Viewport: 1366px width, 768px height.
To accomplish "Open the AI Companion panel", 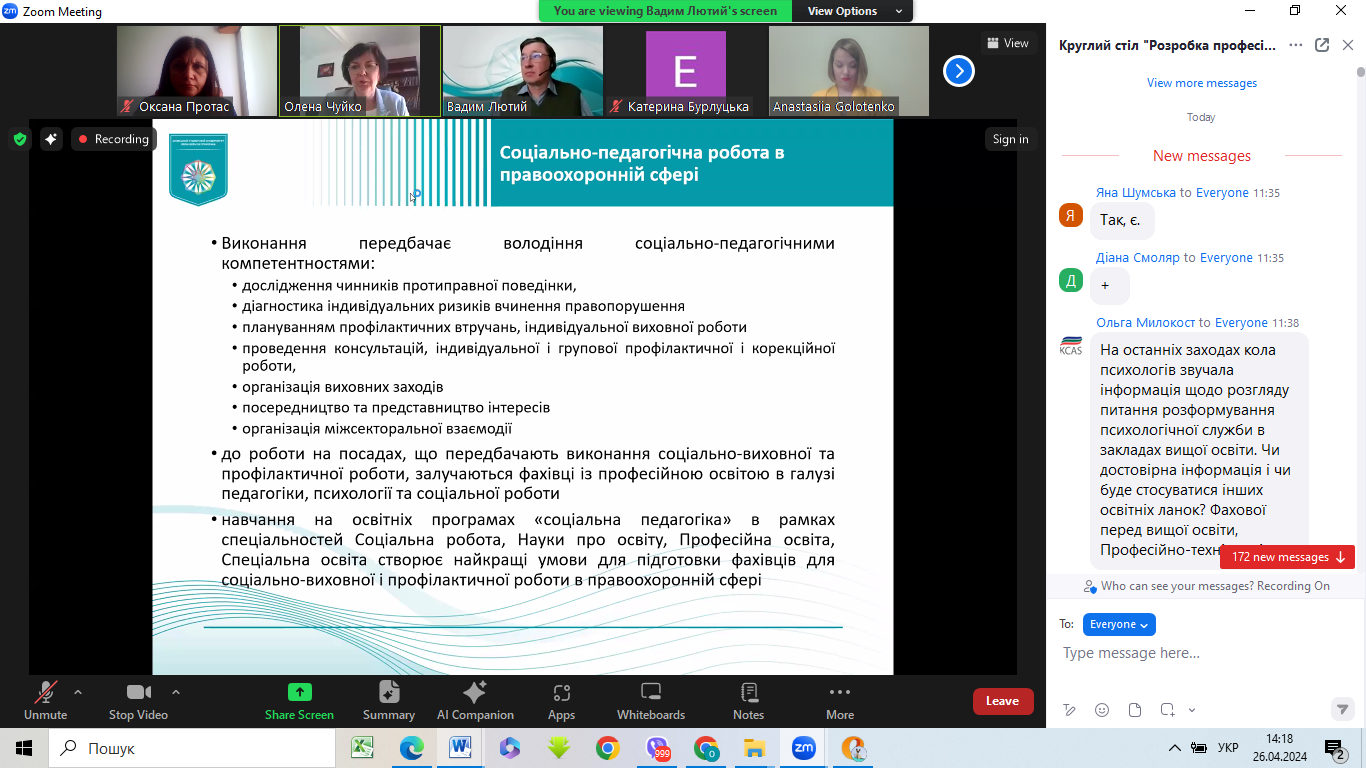I will (x=475, y=700).
